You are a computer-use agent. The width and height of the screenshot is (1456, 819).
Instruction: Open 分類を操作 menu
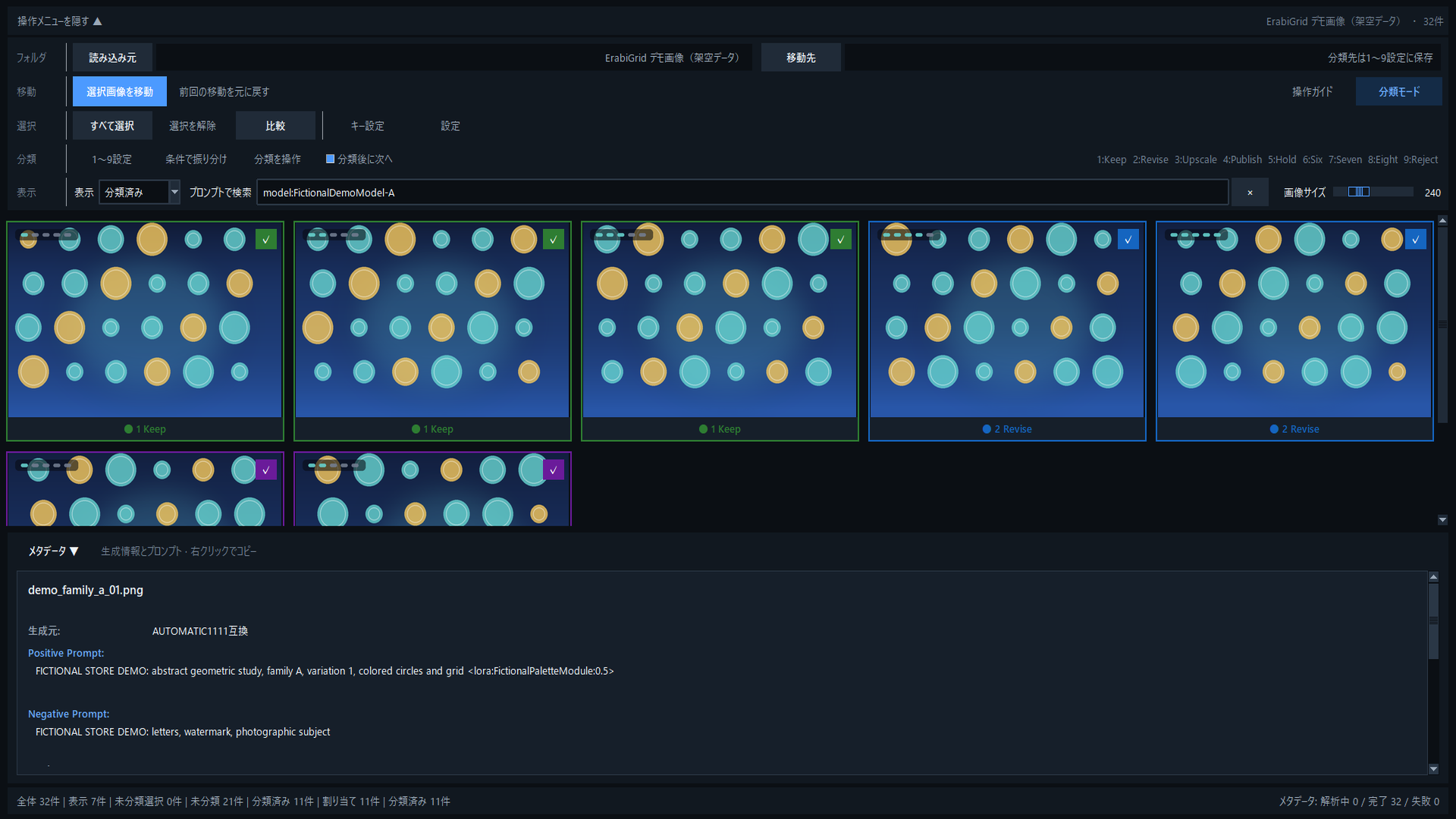278,159
